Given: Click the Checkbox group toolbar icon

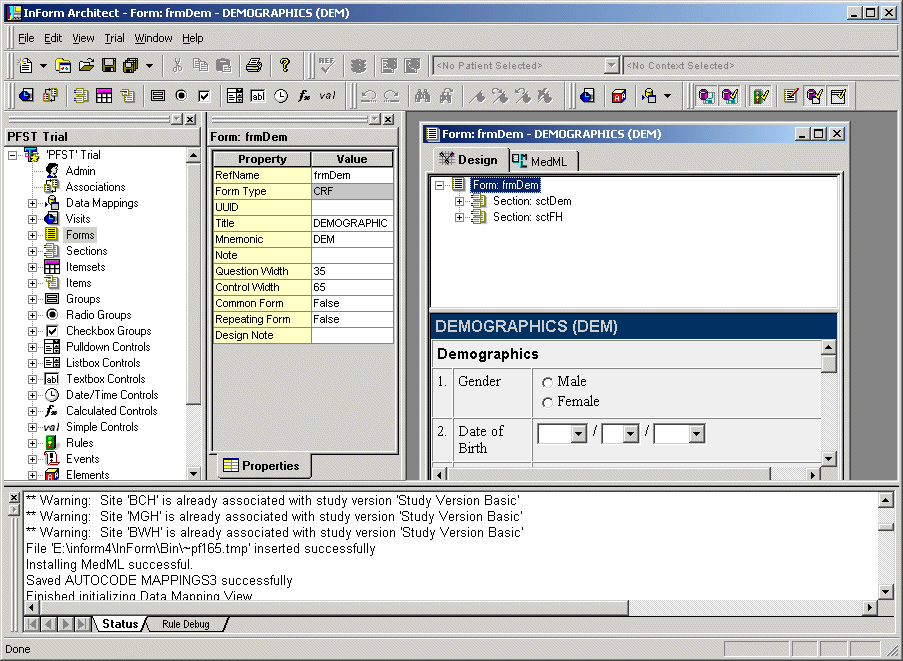Looking at the screenshot, I should pos(204,96).
